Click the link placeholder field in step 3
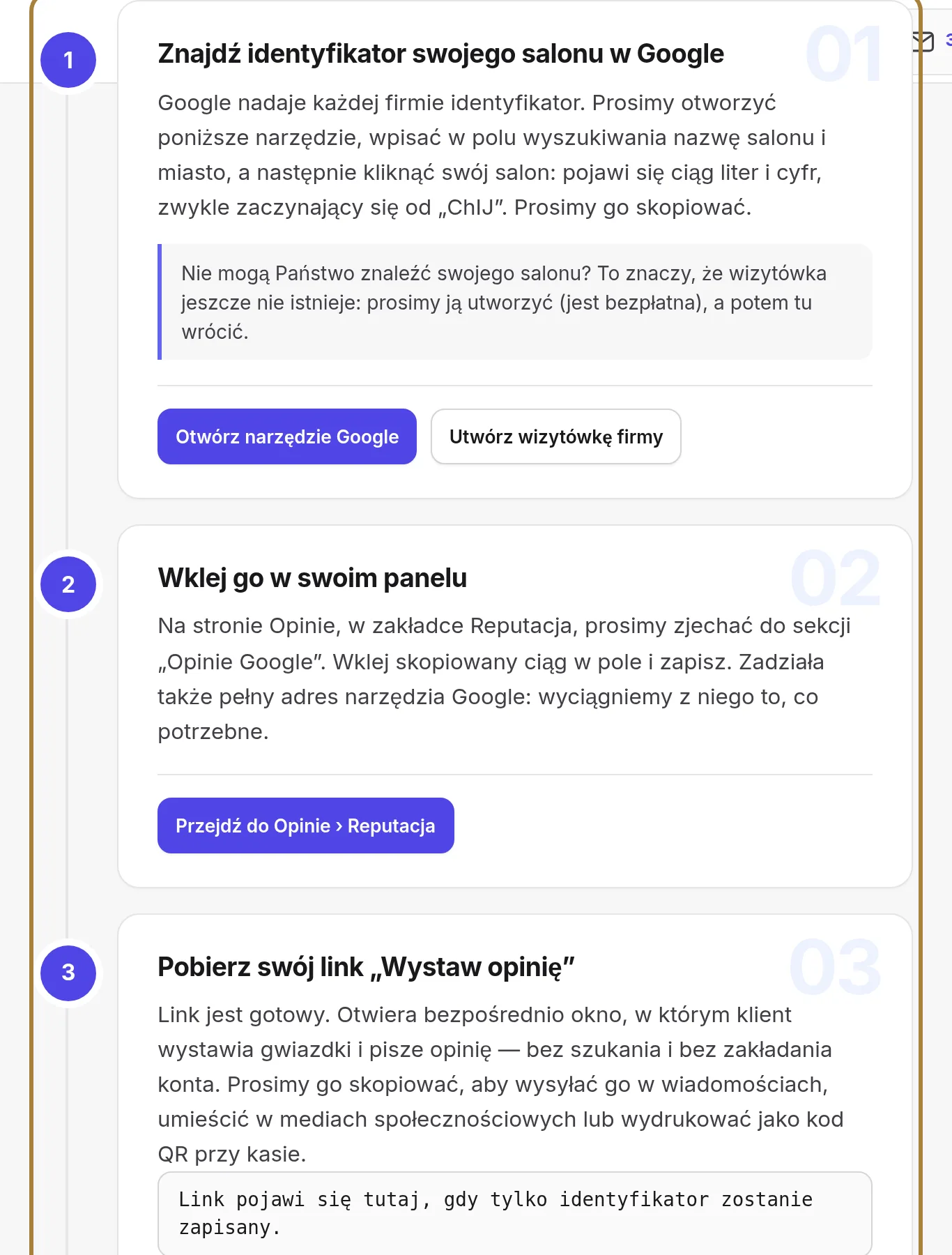The image size is (952, 1255). (515, 1213)
